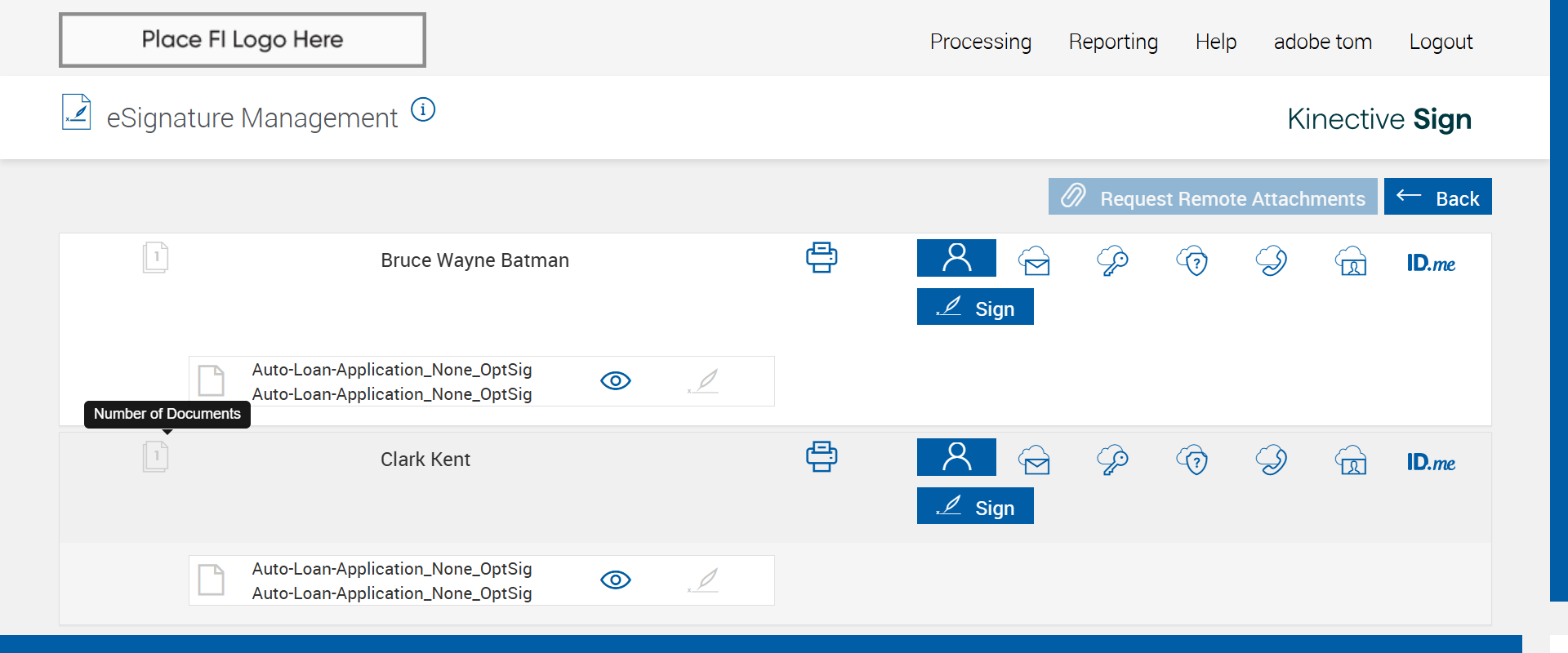
Task: Select in-person signer icon for Bruce Wayne Batman
Action: pyautogui.click(x=956, y=258)
